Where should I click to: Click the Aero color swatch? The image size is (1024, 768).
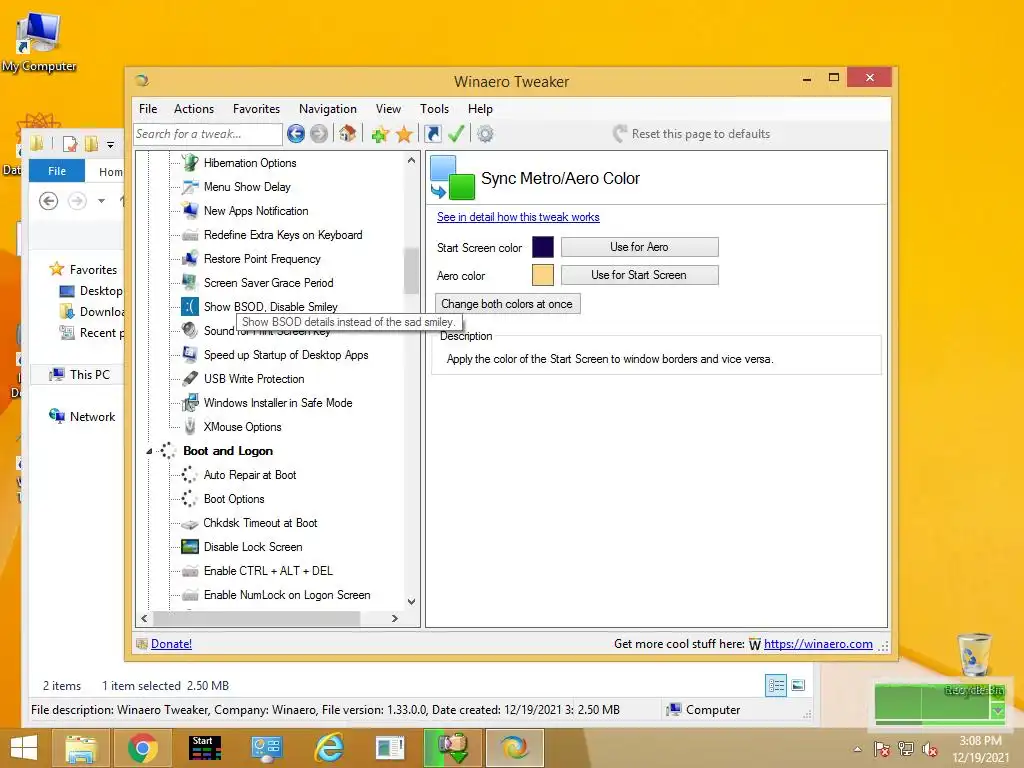543,275
